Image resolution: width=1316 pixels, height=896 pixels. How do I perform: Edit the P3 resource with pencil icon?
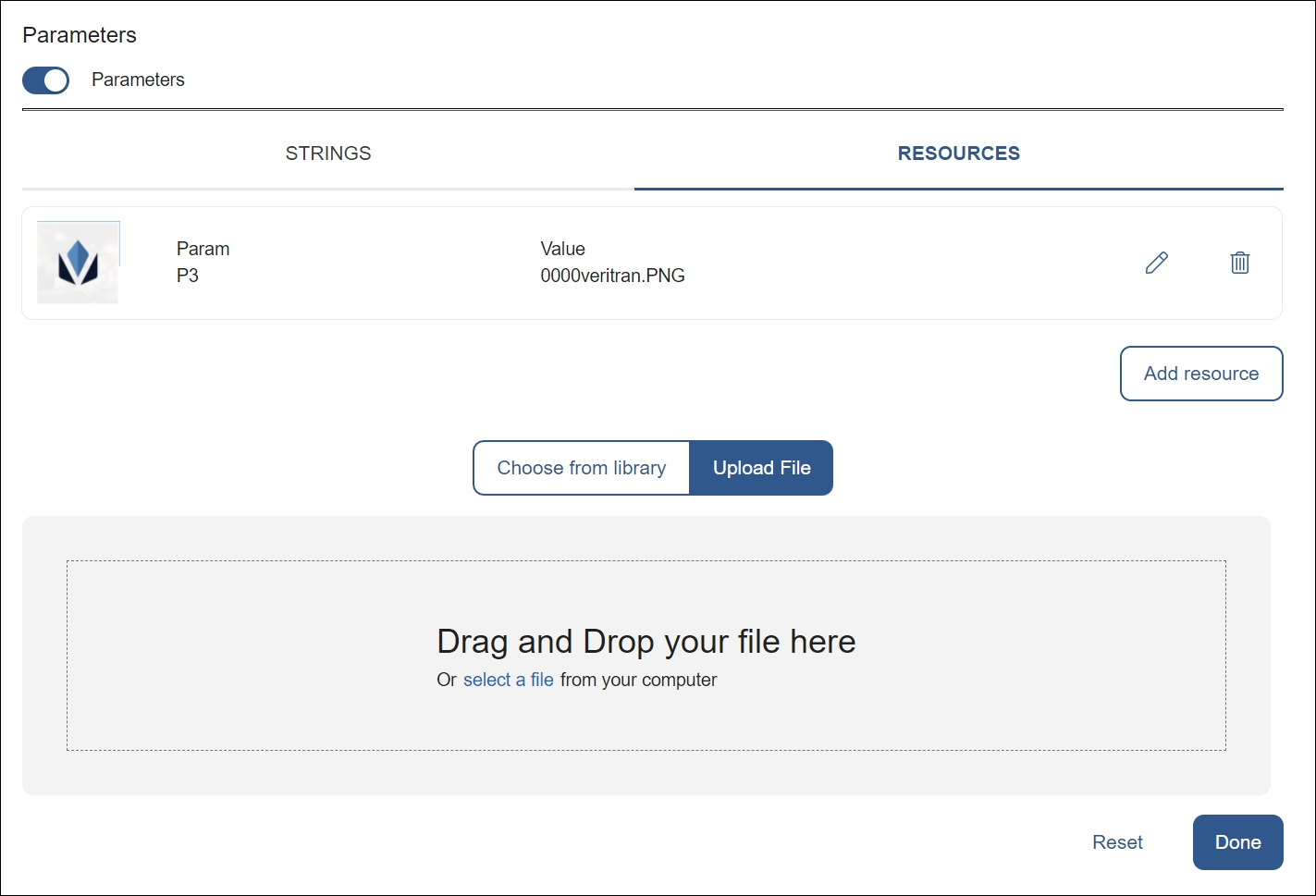pyautogui.click(x=1156, y=263)
